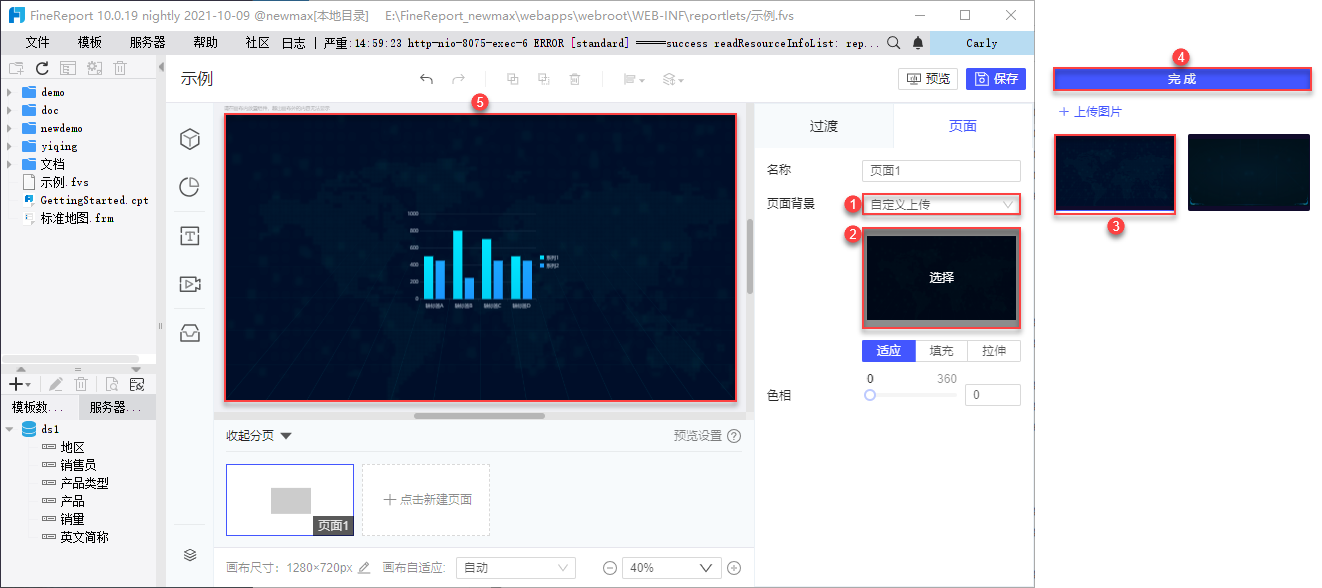Open the 40% zoom level dropdown
Screen dimensions: 1322x588
click(x=671, y=568)
